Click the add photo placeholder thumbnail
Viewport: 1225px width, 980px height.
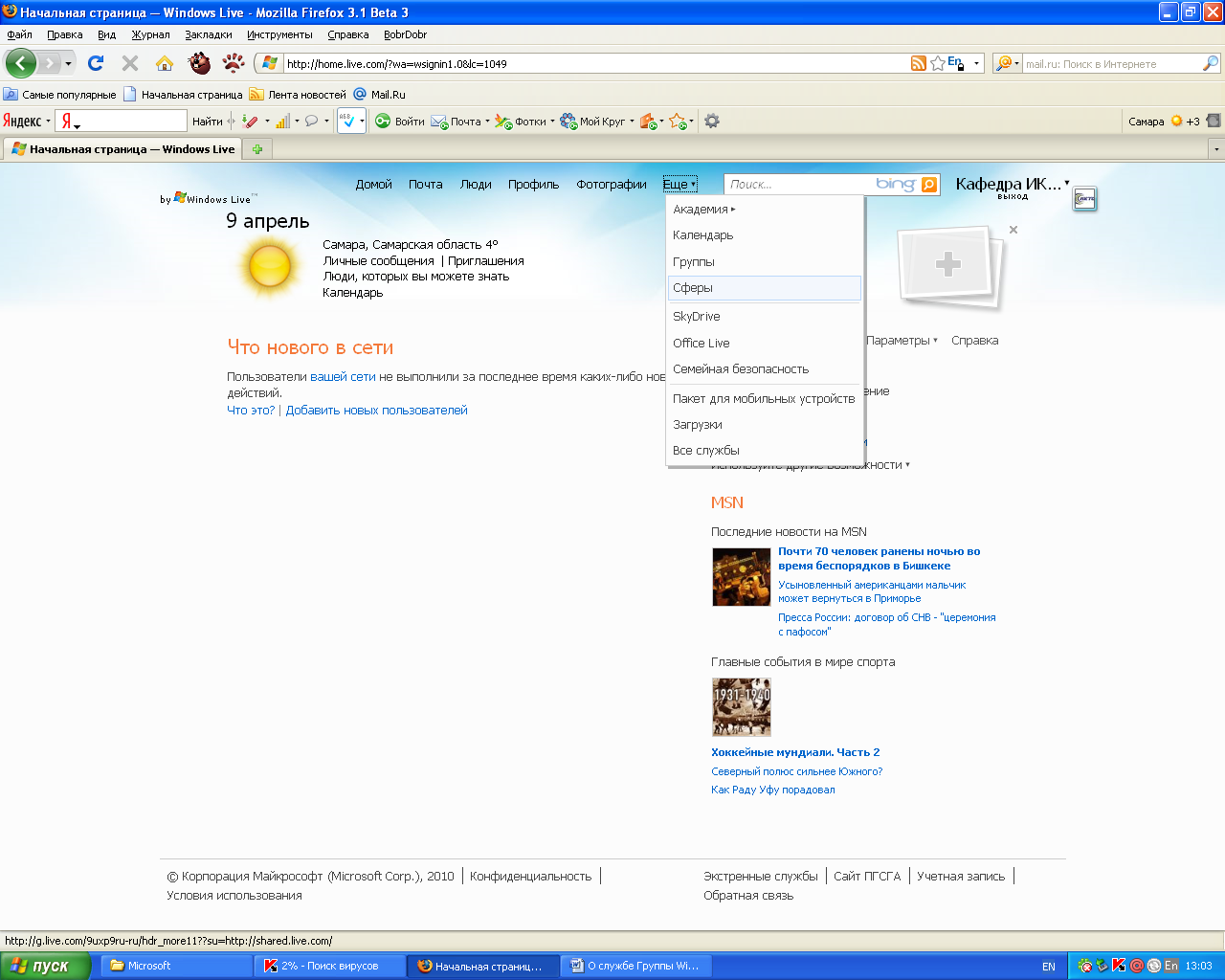point(949,266)
